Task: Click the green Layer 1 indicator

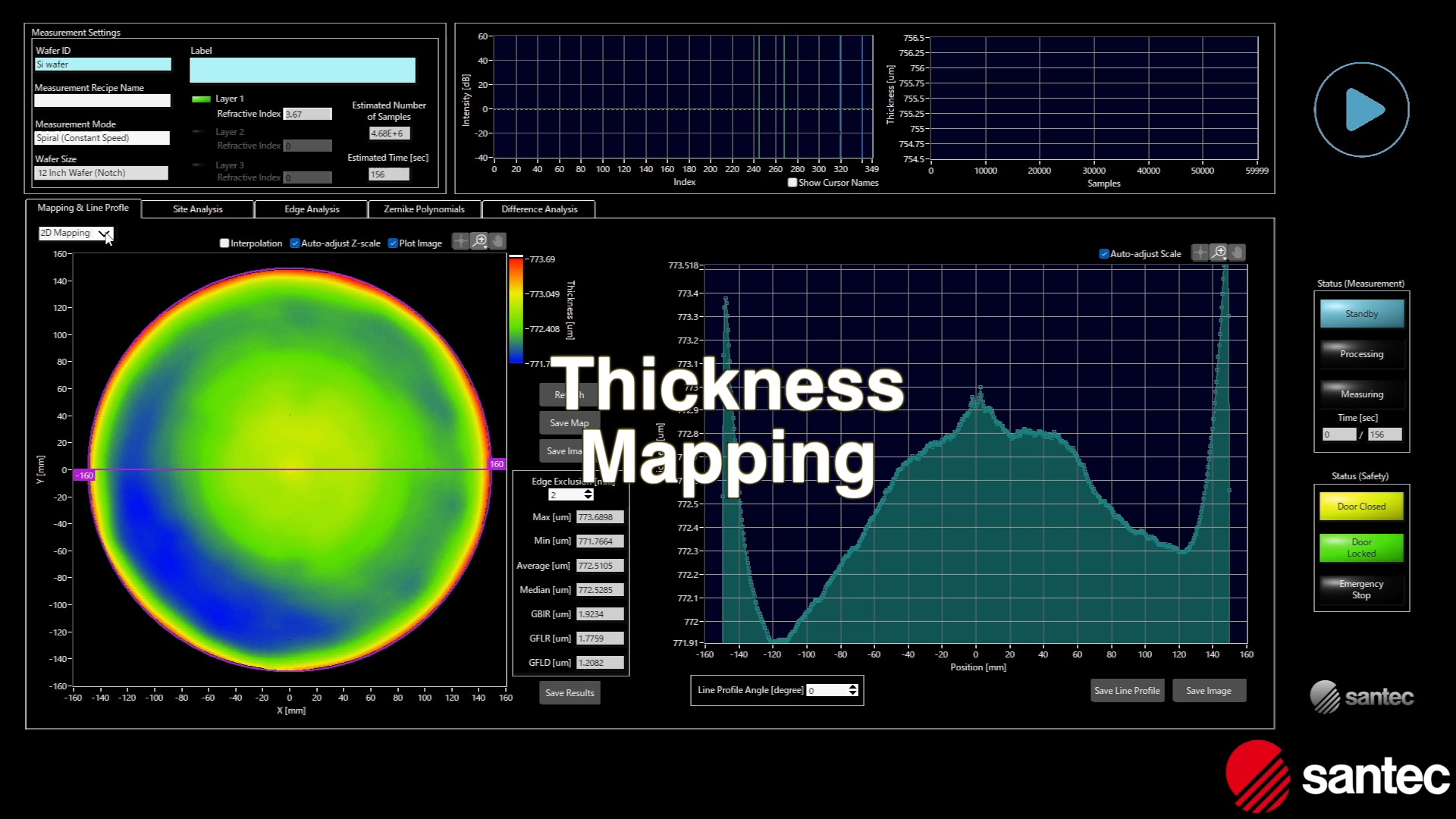Action: (x=201, y=99)
